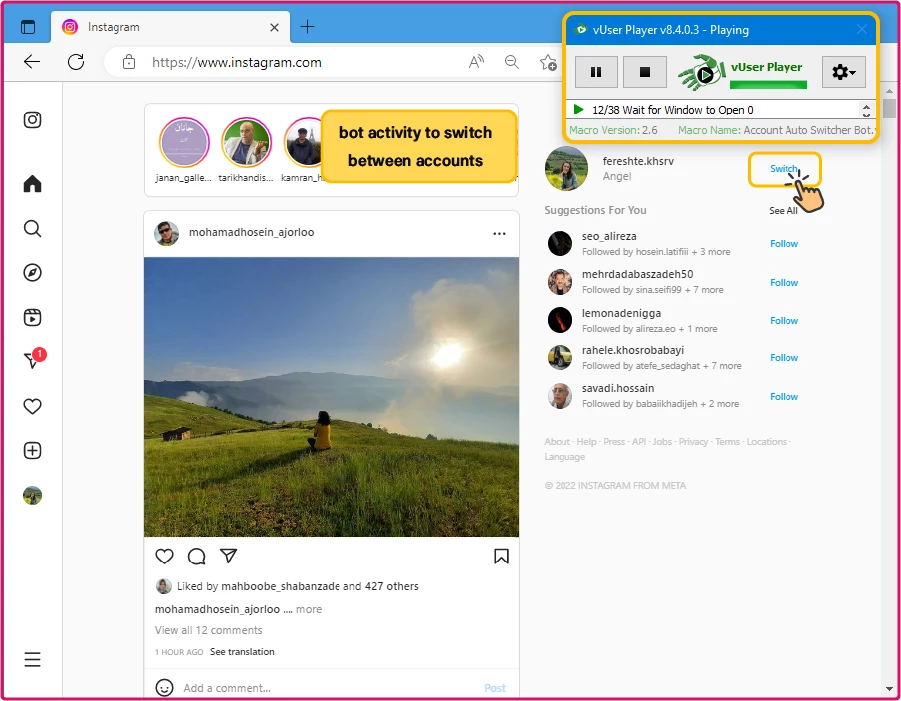This screenshot has width=901, height=701.
Task: Follow rahele.khosrobabayi
Action: coord(784,357)
